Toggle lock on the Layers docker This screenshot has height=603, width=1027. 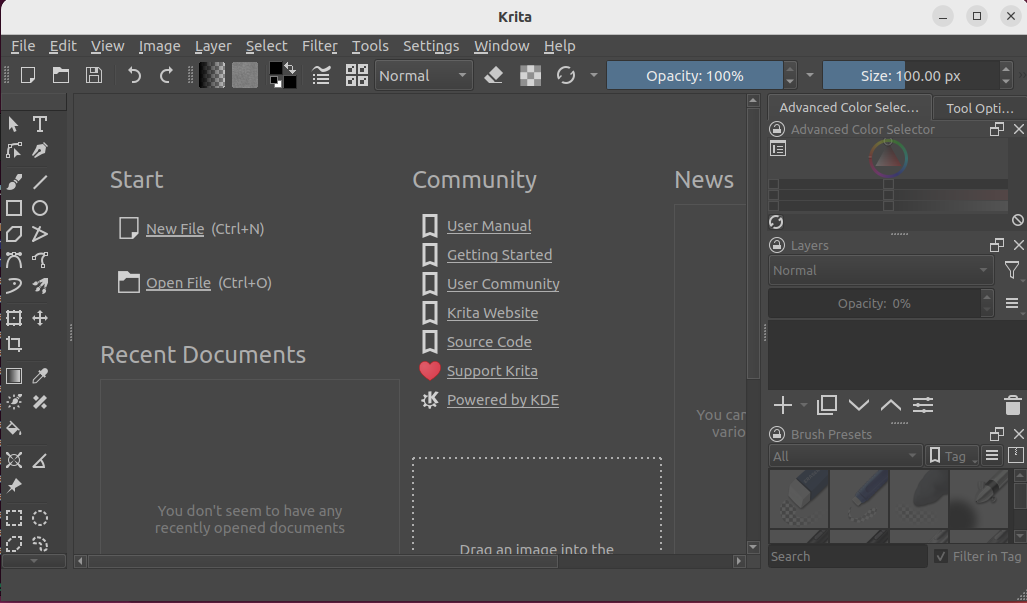coord(777,246)
